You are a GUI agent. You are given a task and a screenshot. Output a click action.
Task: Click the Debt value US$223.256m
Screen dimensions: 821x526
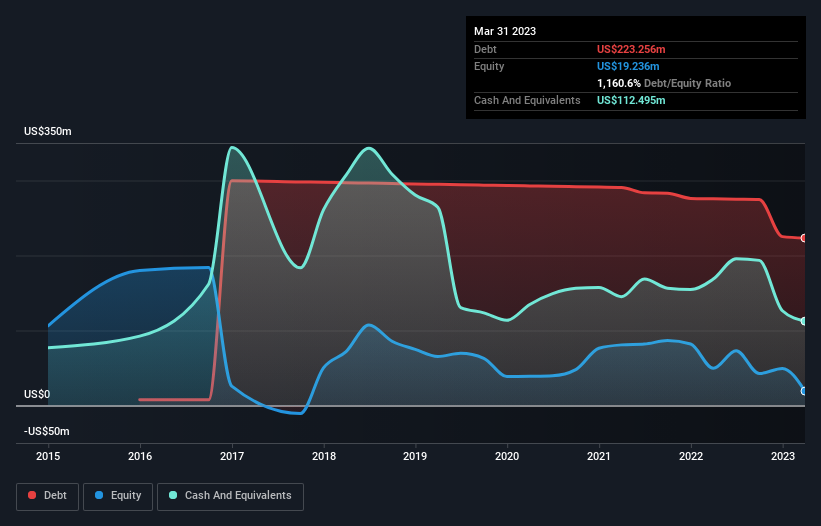pyautogui.click(x=631, y=49)
